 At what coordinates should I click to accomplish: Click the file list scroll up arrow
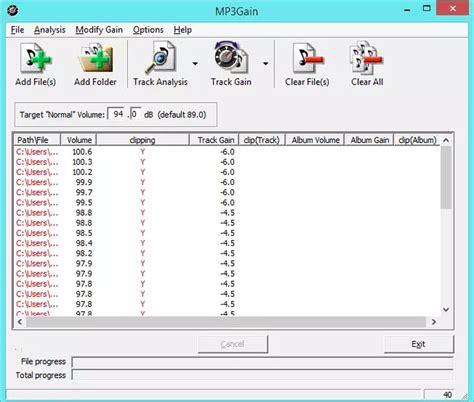tap(446, 140)
